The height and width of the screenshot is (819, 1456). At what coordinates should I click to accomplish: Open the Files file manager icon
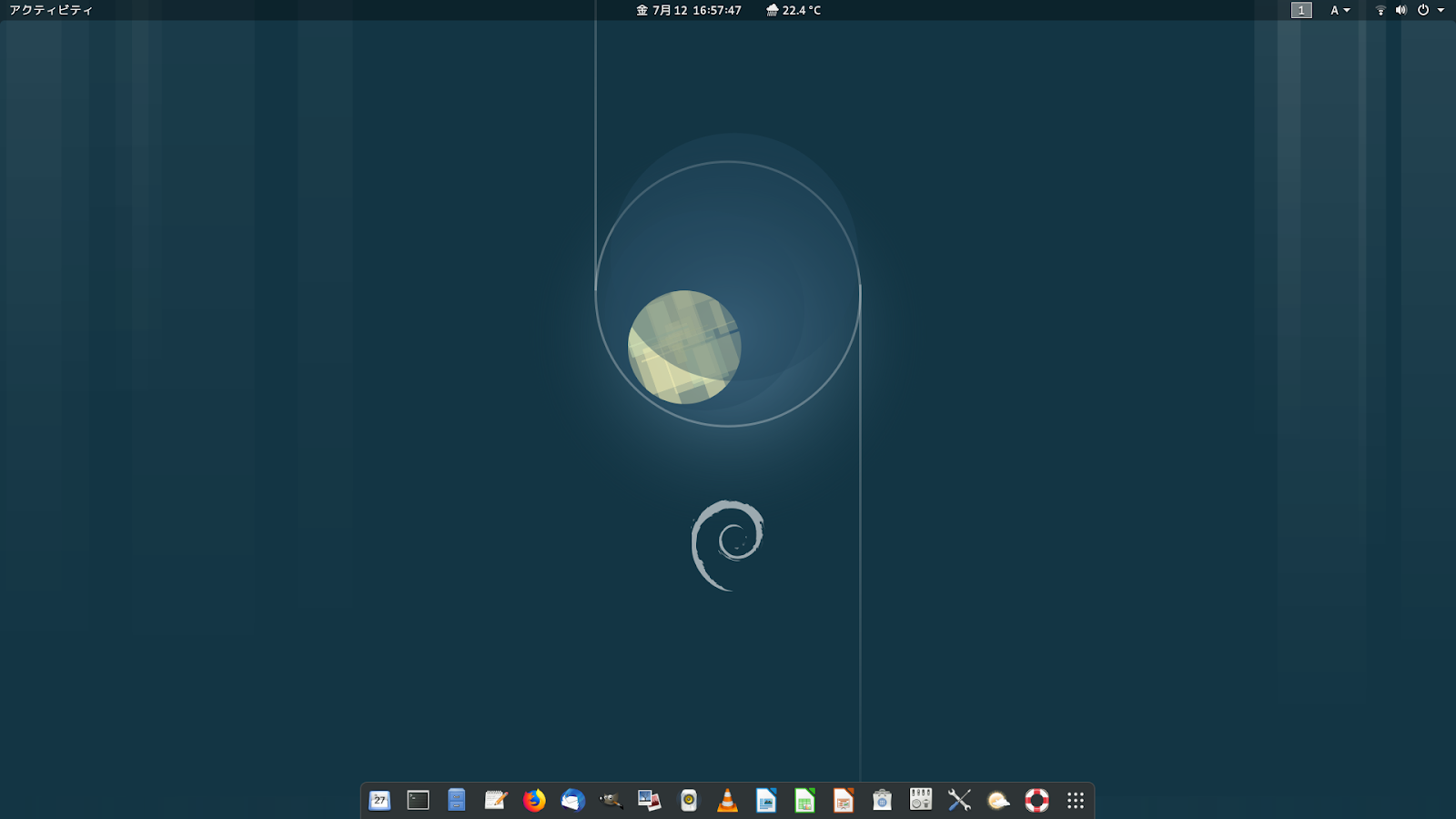[x=457, y=801]
